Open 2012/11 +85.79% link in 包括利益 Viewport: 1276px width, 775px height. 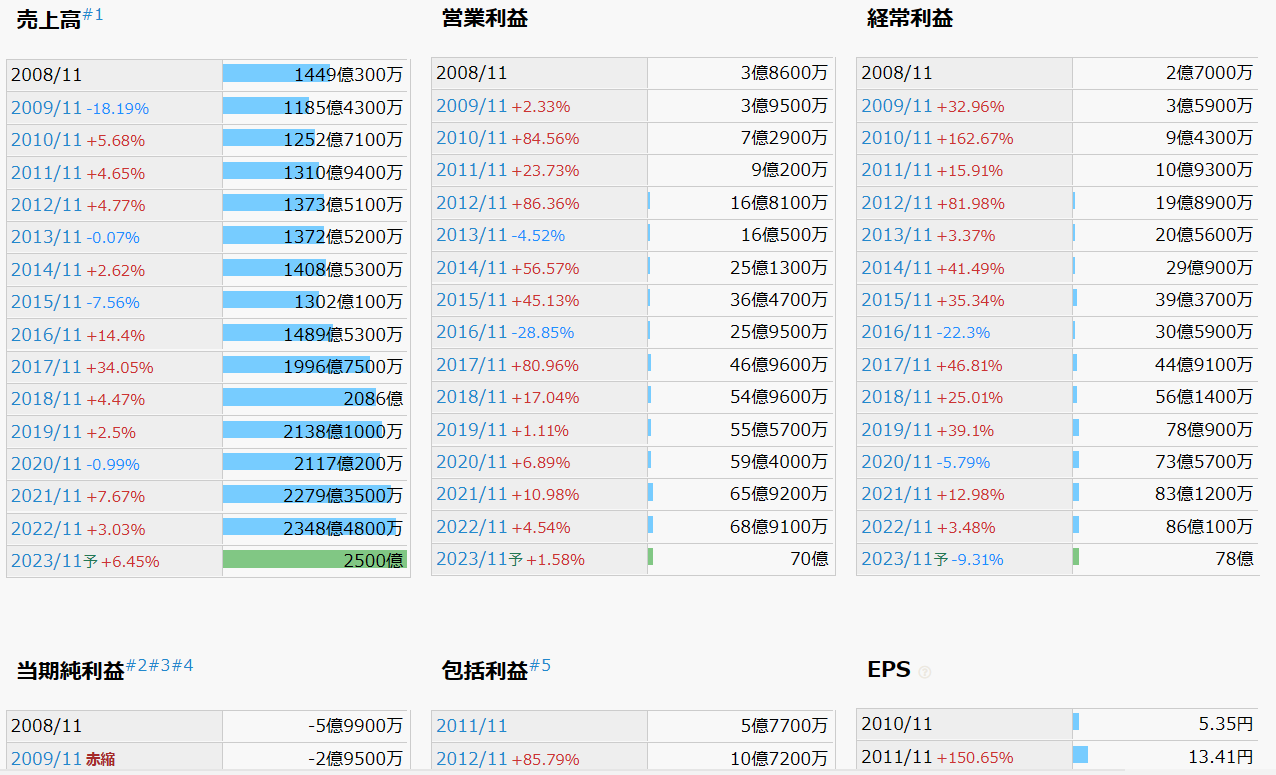click(468, 758)
